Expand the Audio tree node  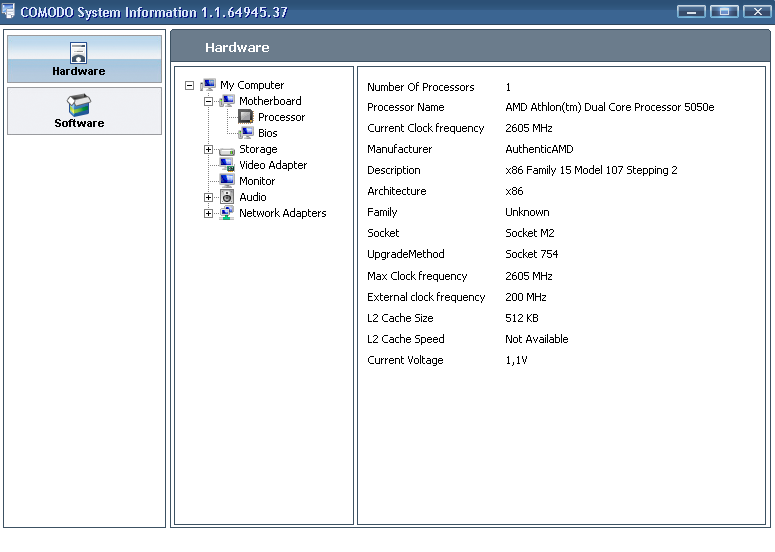click(209, 197)
